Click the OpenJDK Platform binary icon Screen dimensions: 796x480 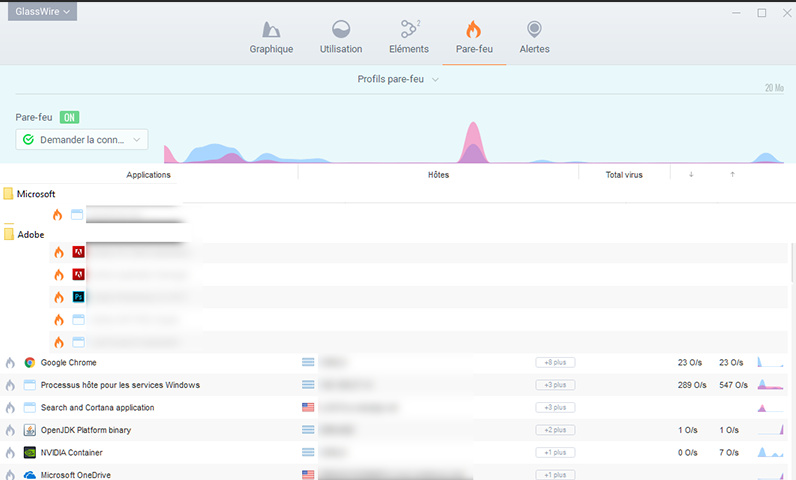click(30, 430)
